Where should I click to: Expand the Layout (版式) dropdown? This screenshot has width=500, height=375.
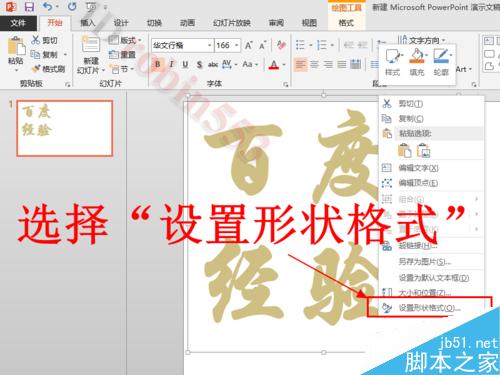(125, 40)
